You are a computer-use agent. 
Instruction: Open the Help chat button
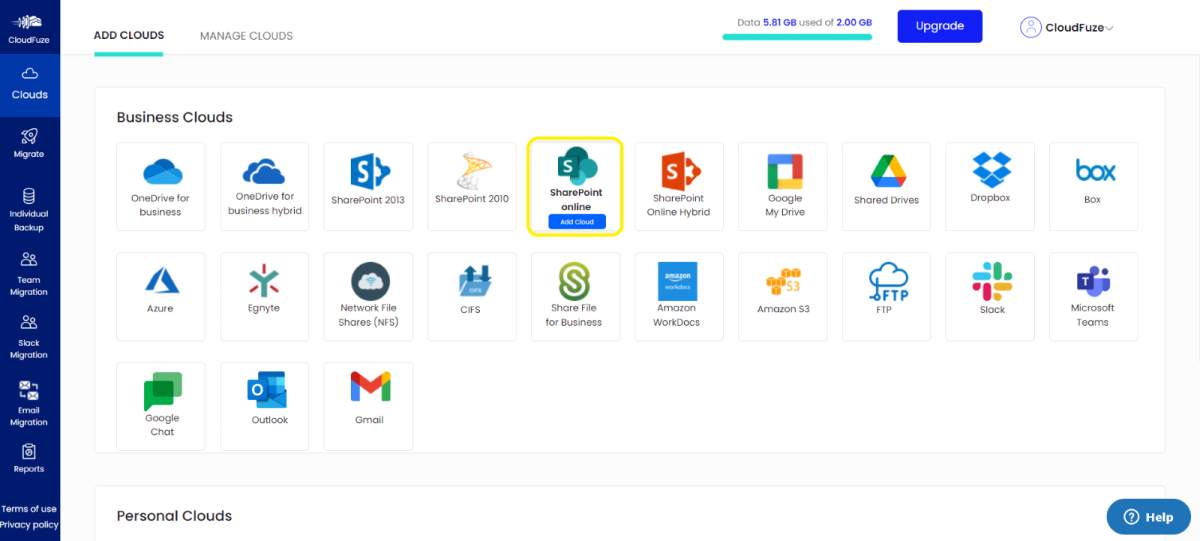pyautogui.click(x=1148, y=517)
